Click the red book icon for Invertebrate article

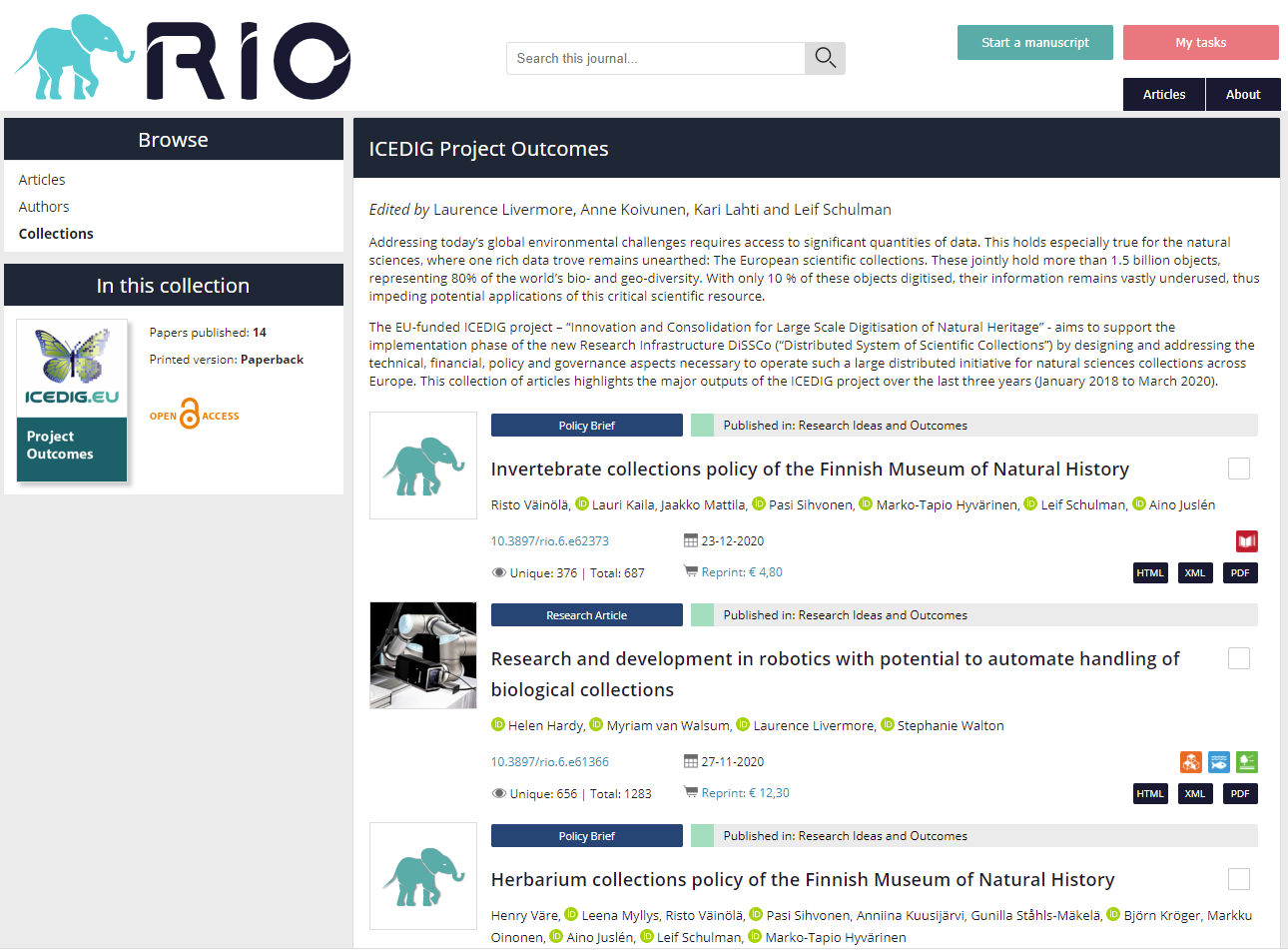(1246, 541)
